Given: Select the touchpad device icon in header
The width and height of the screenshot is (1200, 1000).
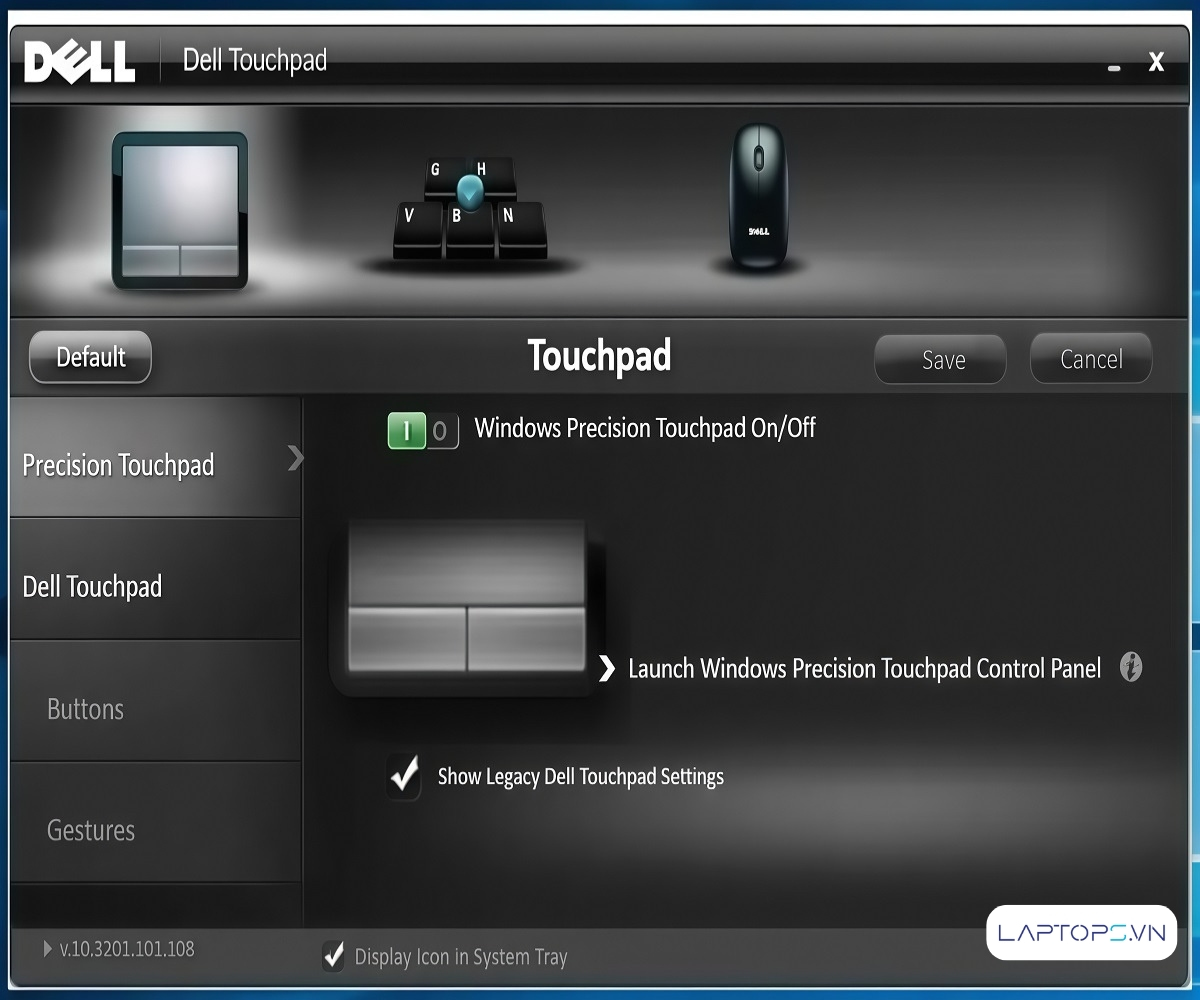Looking at the screenshot, I should 180,210.
